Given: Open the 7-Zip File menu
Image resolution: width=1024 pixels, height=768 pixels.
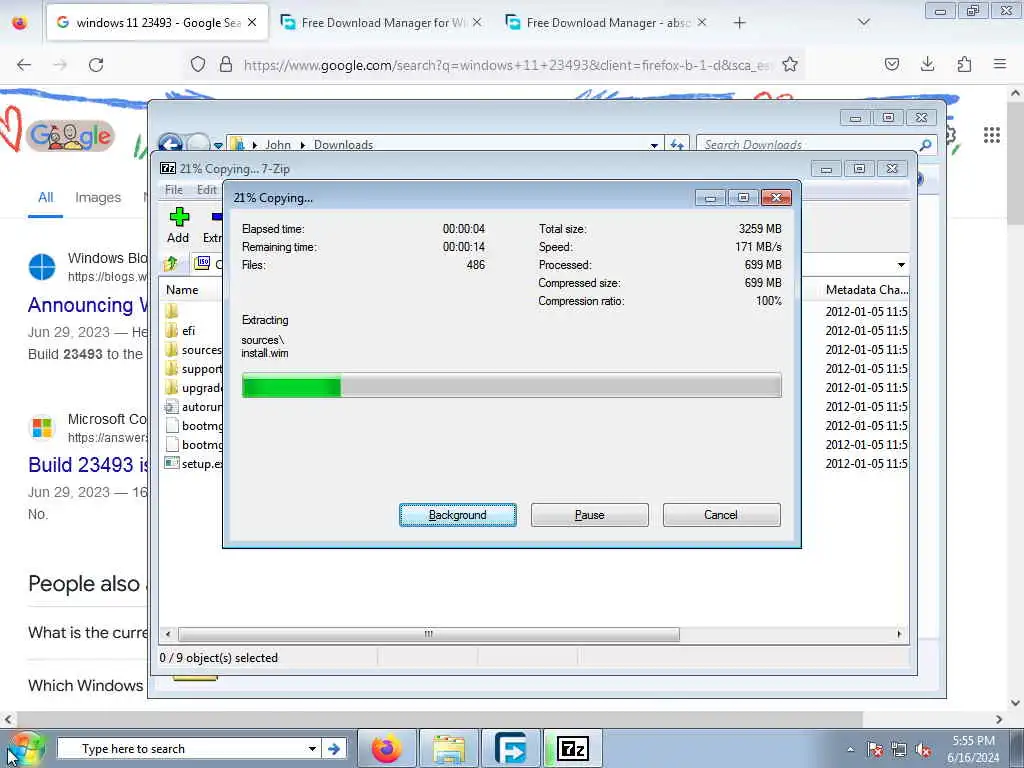Looking at the screenshot, I should coord(174,189).
